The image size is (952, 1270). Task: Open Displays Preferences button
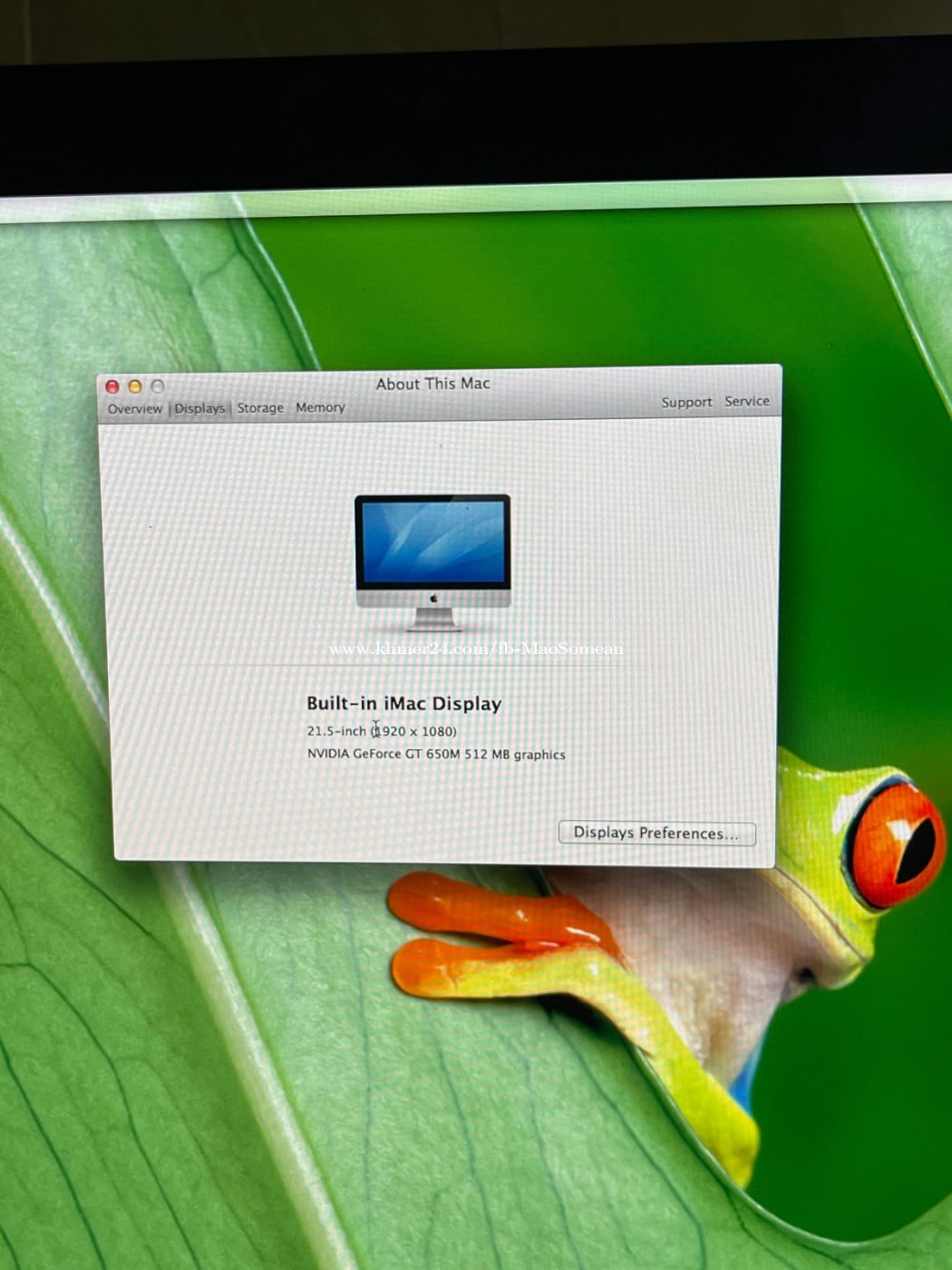click(x=656, y=833)
